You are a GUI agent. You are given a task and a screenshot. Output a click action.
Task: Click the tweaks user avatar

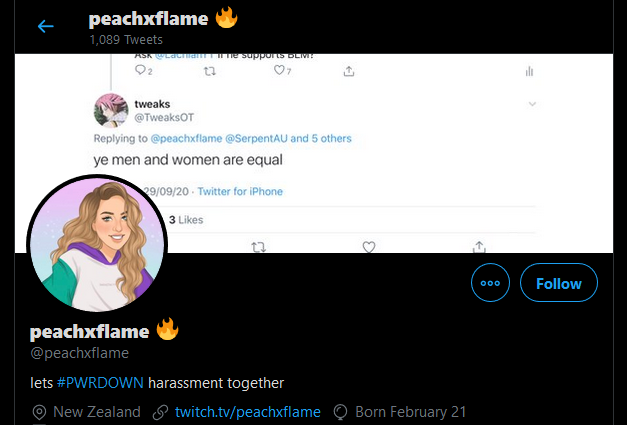pos(109,110)
